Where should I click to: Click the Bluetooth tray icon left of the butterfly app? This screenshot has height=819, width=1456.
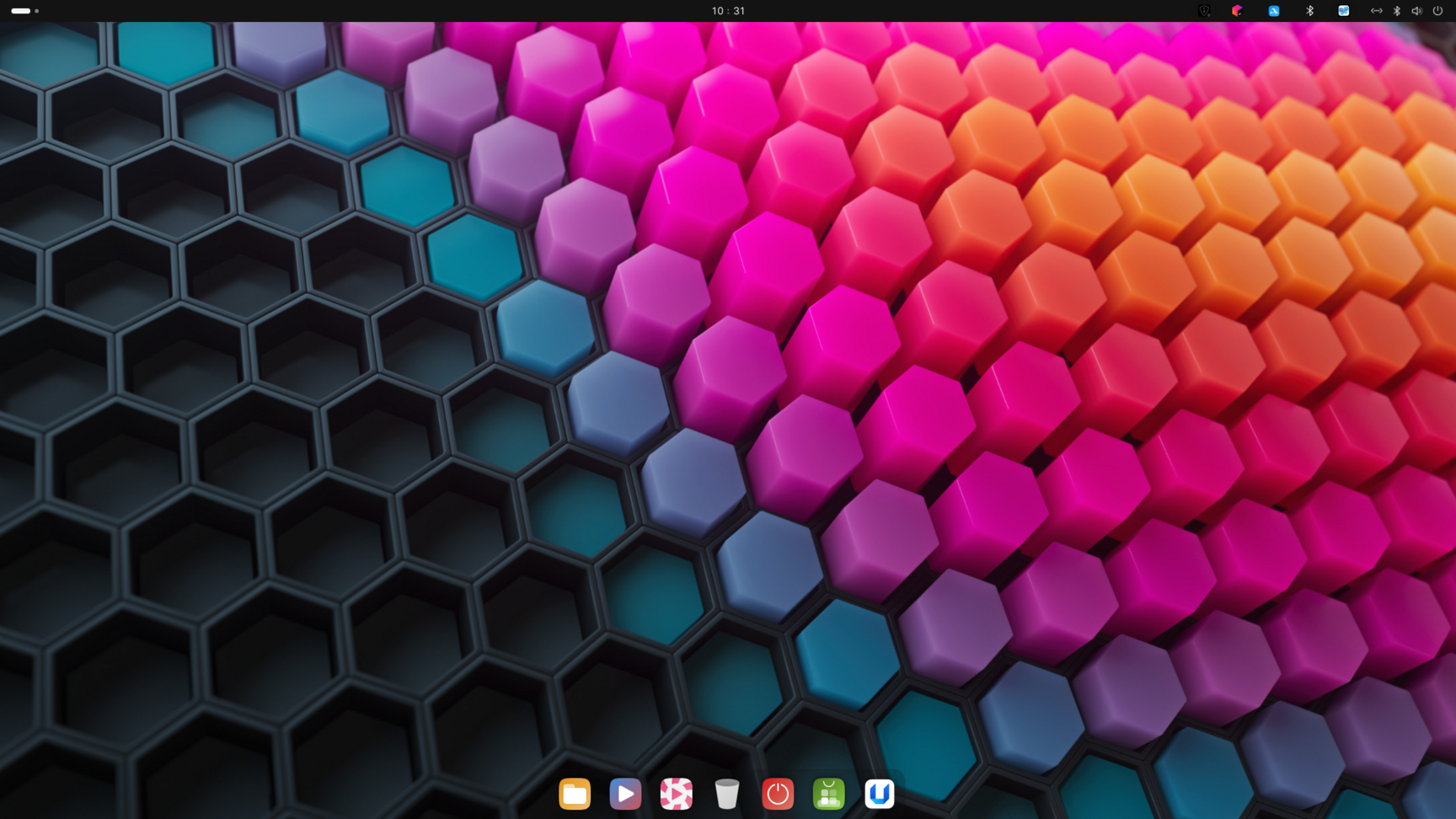1309,11
